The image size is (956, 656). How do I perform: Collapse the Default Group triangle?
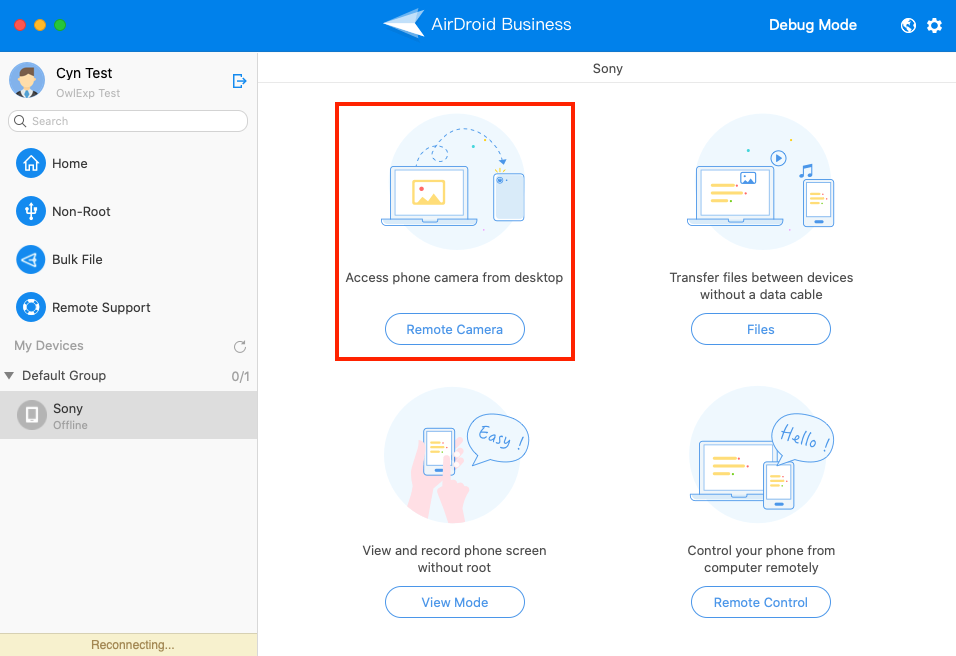(x=9, y=376)
